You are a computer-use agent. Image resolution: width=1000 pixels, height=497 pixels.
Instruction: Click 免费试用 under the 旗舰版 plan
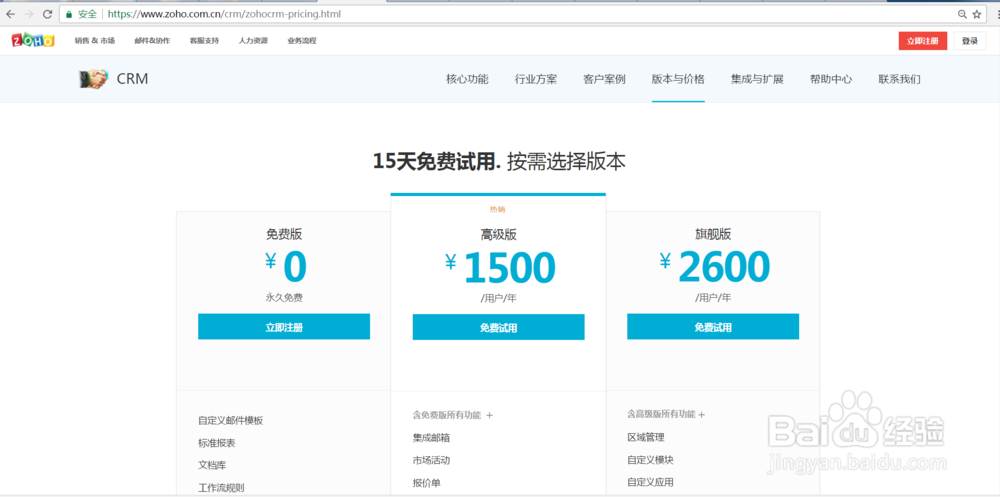tap(713, 327)
